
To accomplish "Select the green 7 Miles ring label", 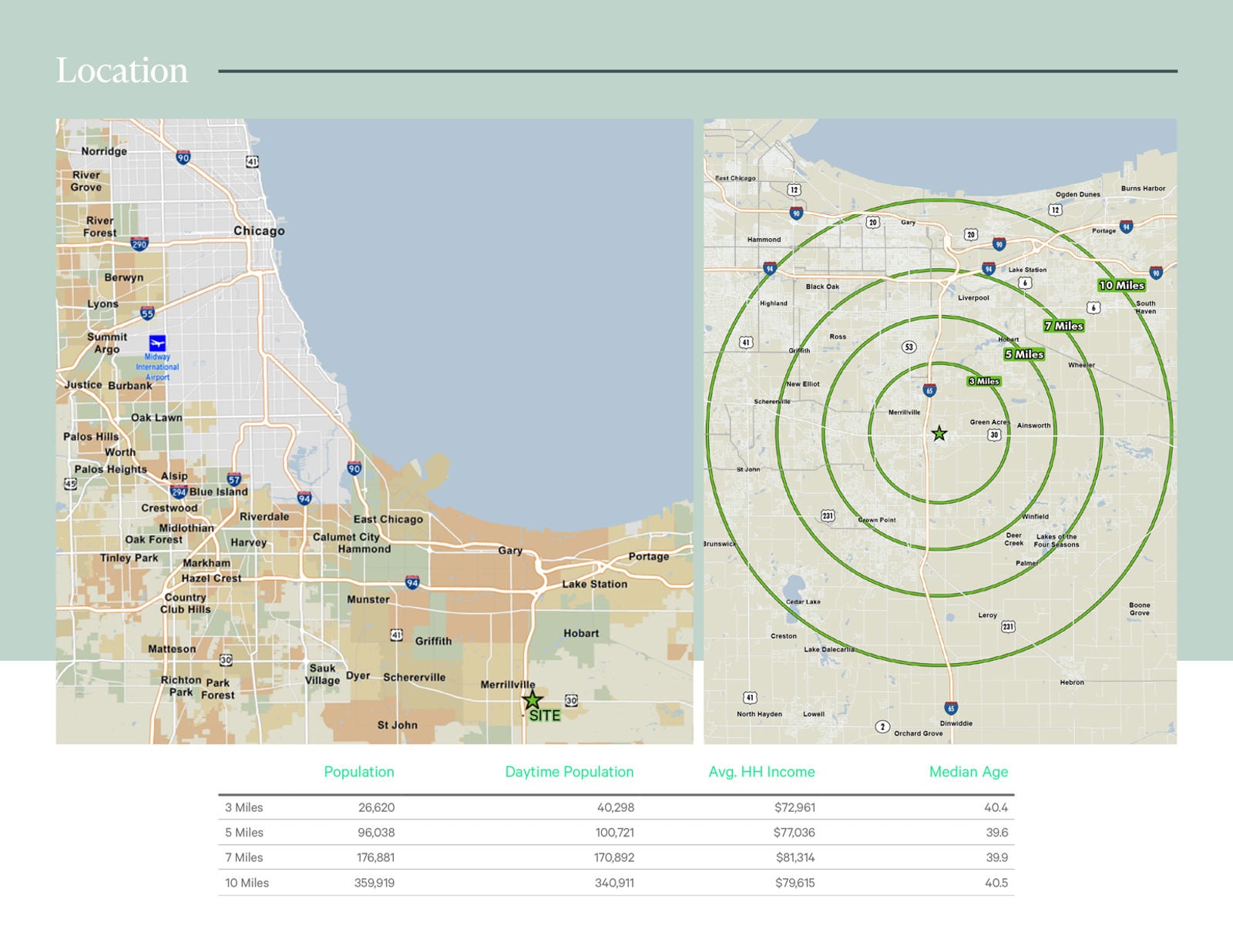I will (x=1063, y=326).
